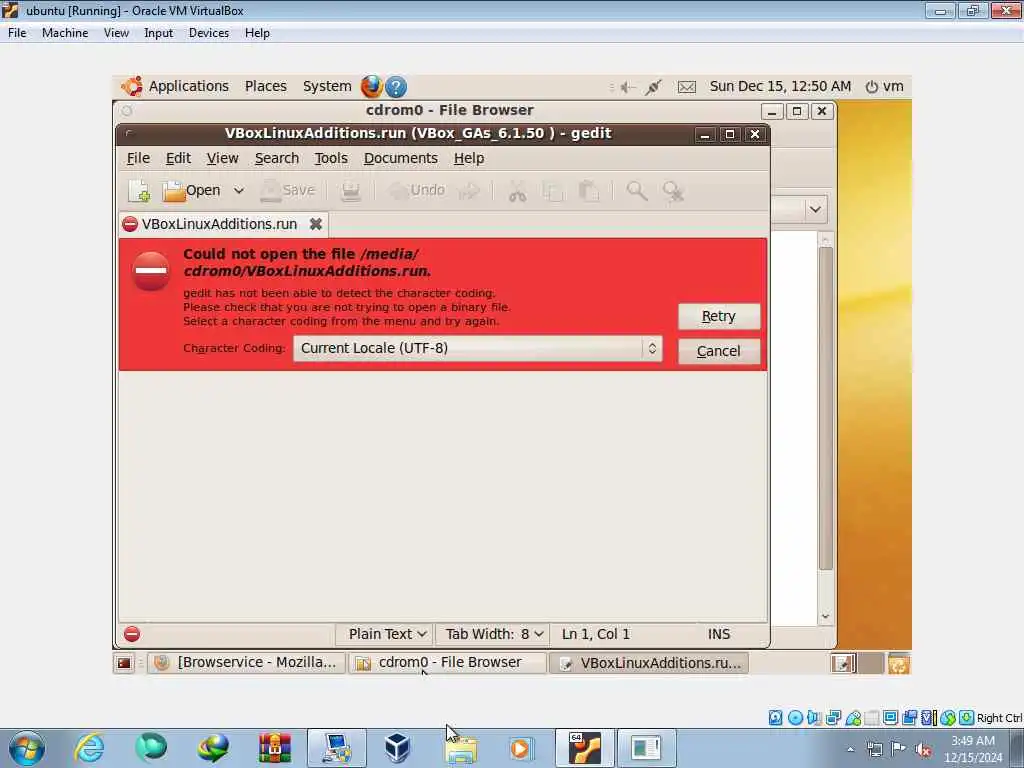The width and height of the screenshot is (1024, 768).
Task: Open gedit File menu
Action: [138, 158]
